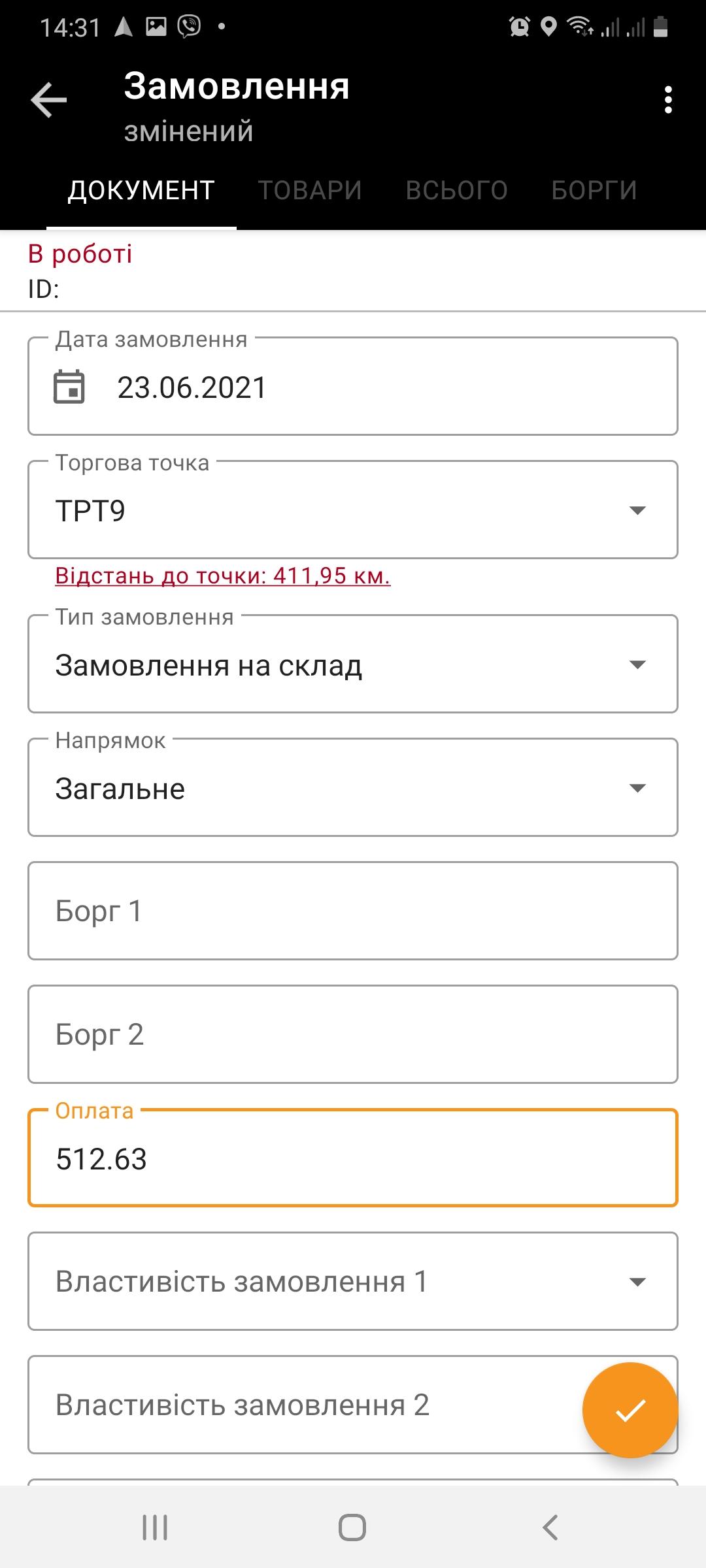Tap the calendar icon in order date
706x1568 pixels.
click(x=69, y=387)
